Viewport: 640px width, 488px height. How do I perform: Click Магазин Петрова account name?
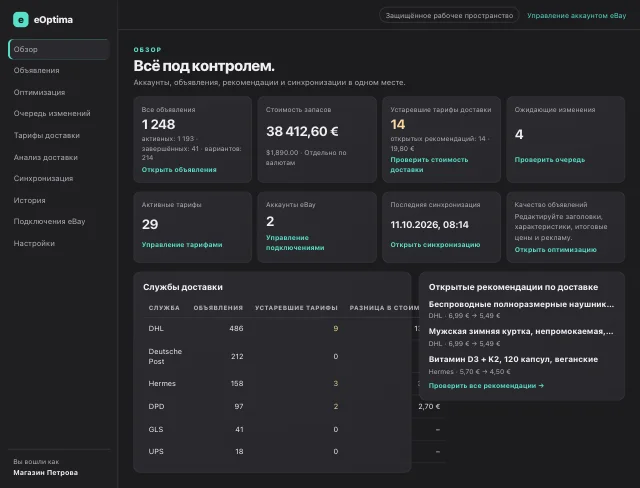[x=45, y=472]
